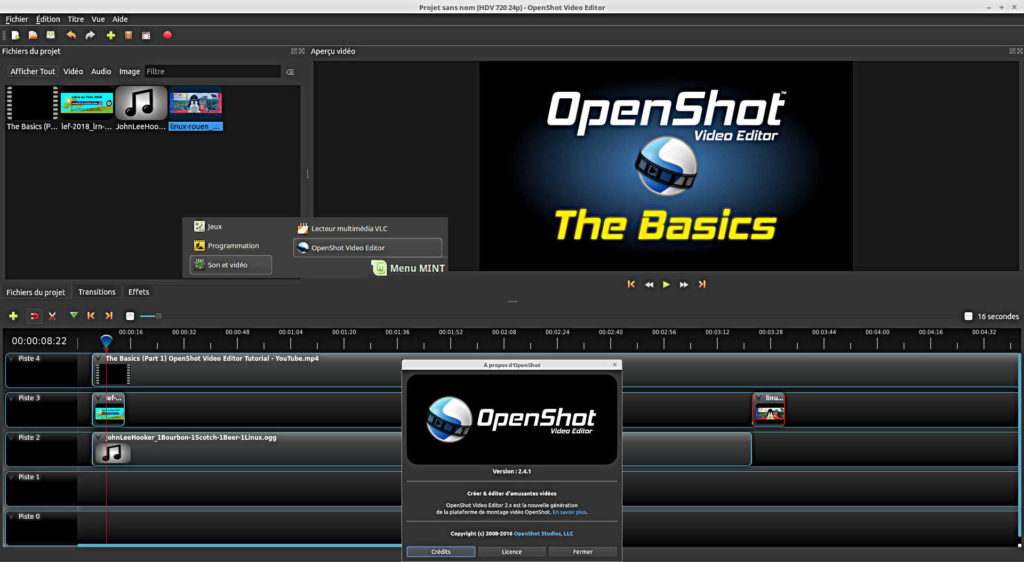The height and width of the screenshot is (562, 1024).
Task: Launch OpenShot Video Editor from menu
Action: click(x=368, y=248)
